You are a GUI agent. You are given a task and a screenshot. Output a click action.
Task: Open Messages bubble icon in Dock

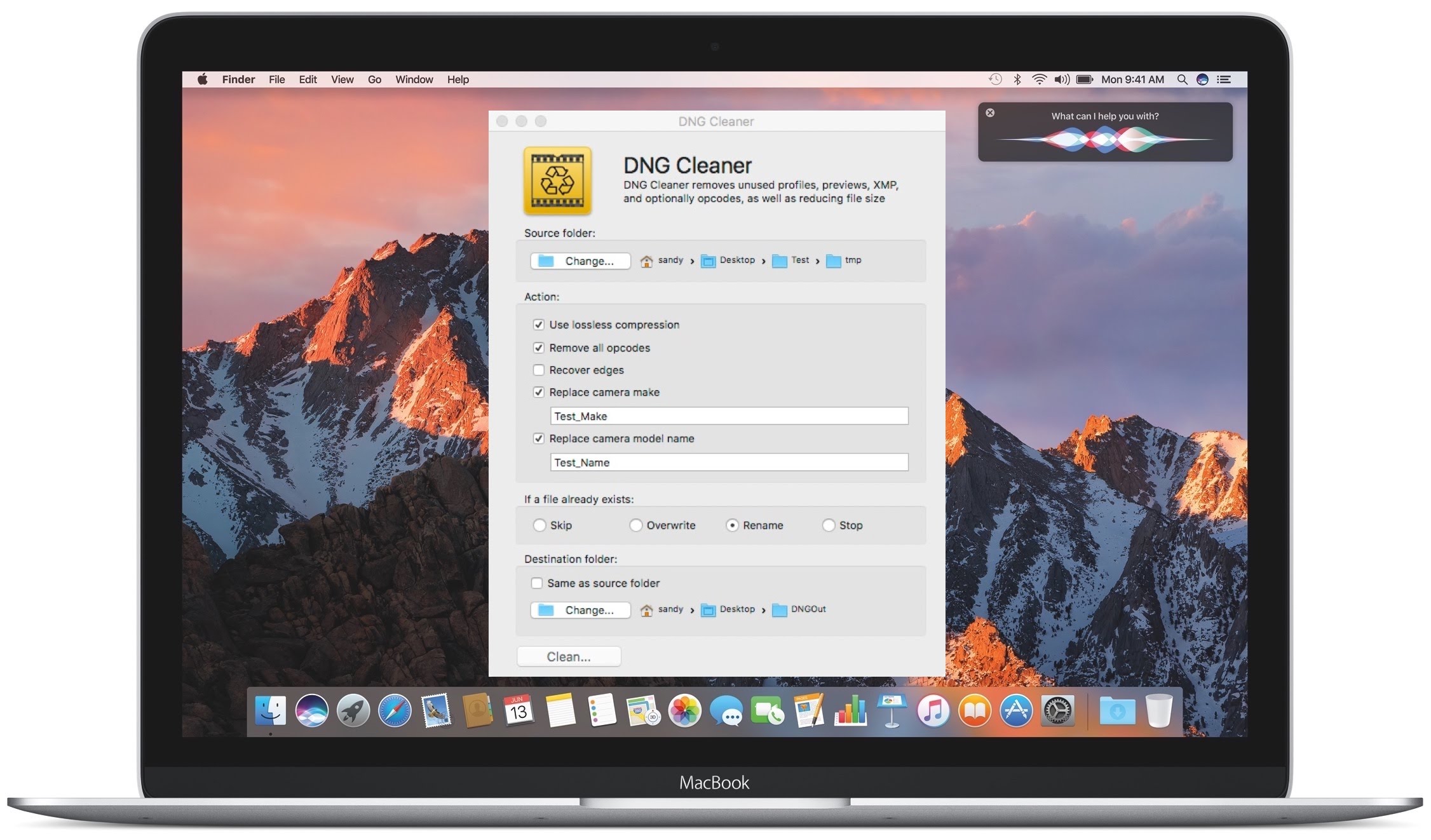[x=726, y=710]
